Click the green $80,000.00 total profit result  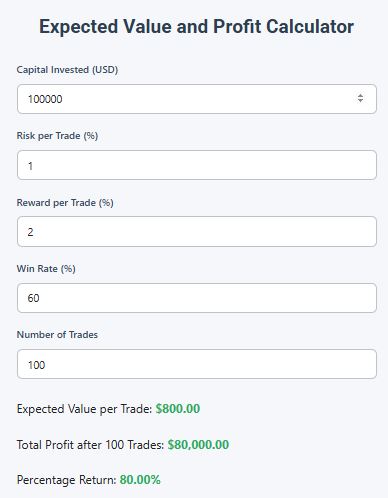pos(198,445)
